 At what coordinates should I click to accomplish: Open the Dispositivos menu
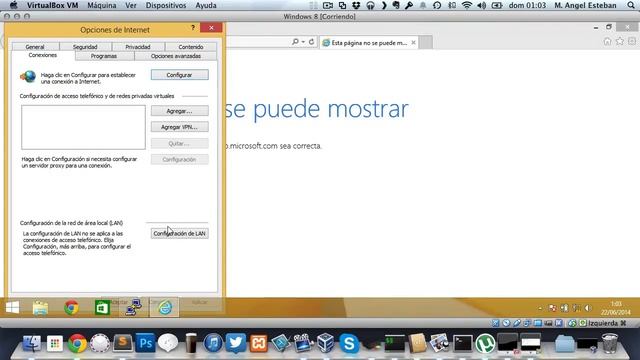(x=166, y=5)
